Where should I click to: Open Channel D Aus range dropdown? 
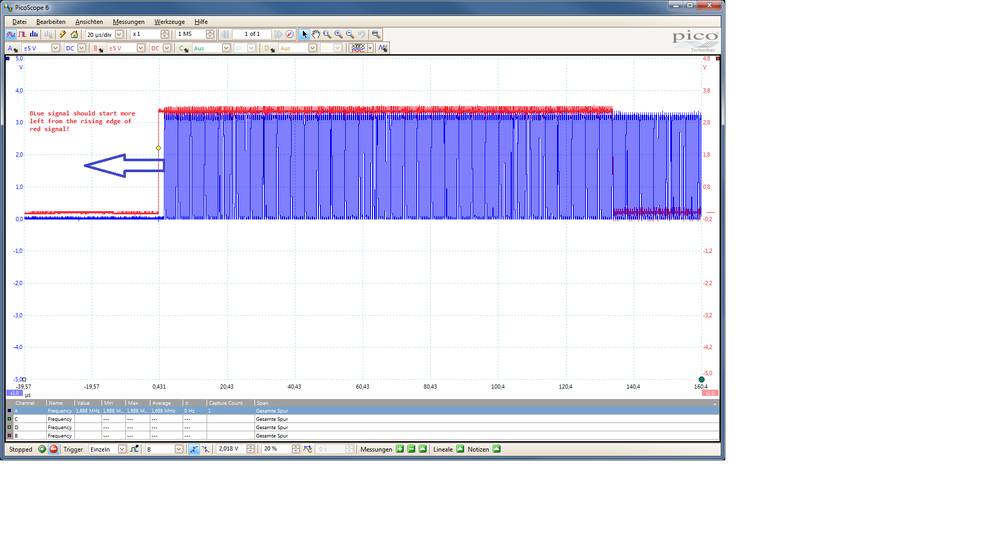coord(312,48)
